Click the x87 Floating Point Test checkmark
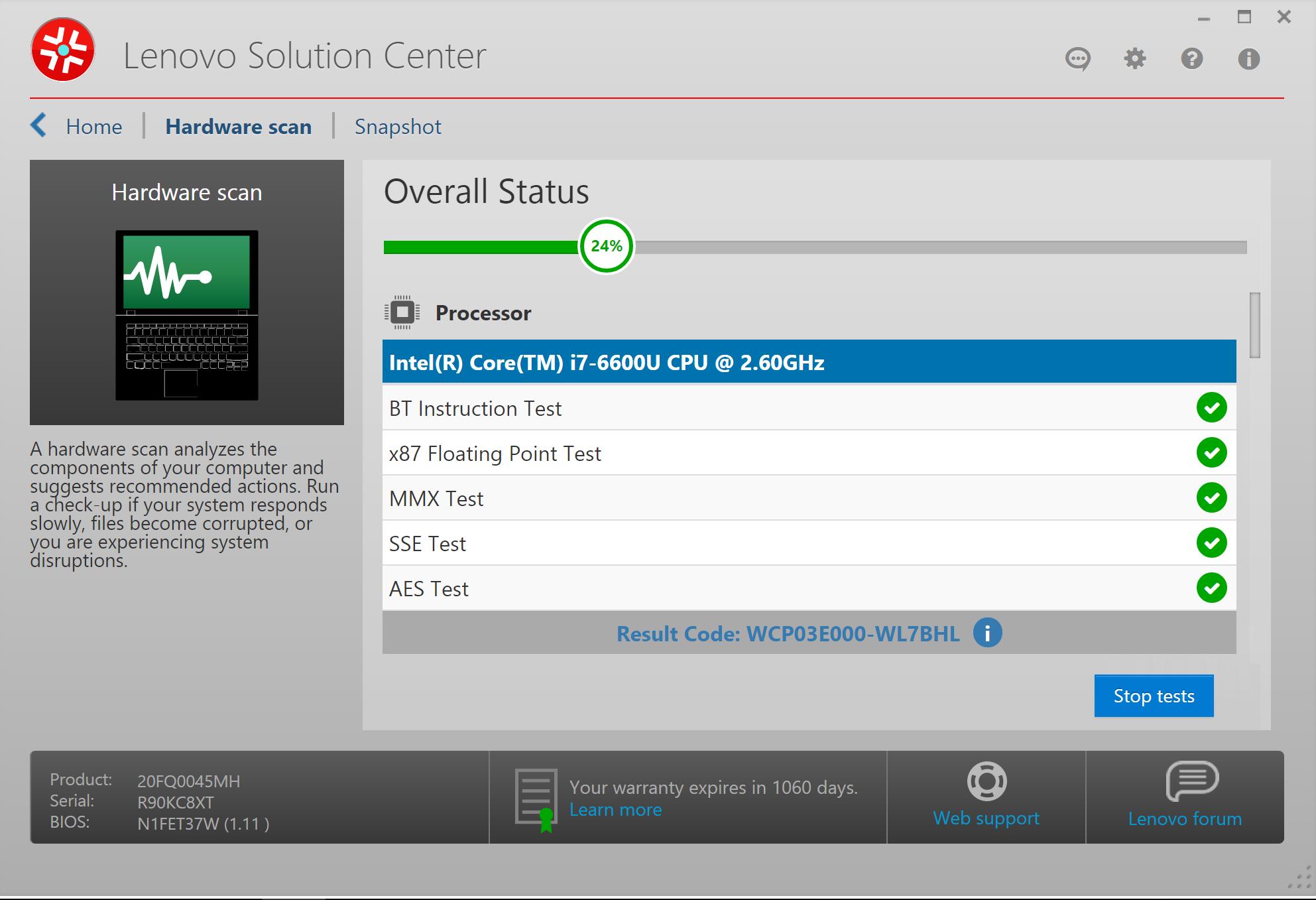 pyautogui.click(x=1212, y=453)
